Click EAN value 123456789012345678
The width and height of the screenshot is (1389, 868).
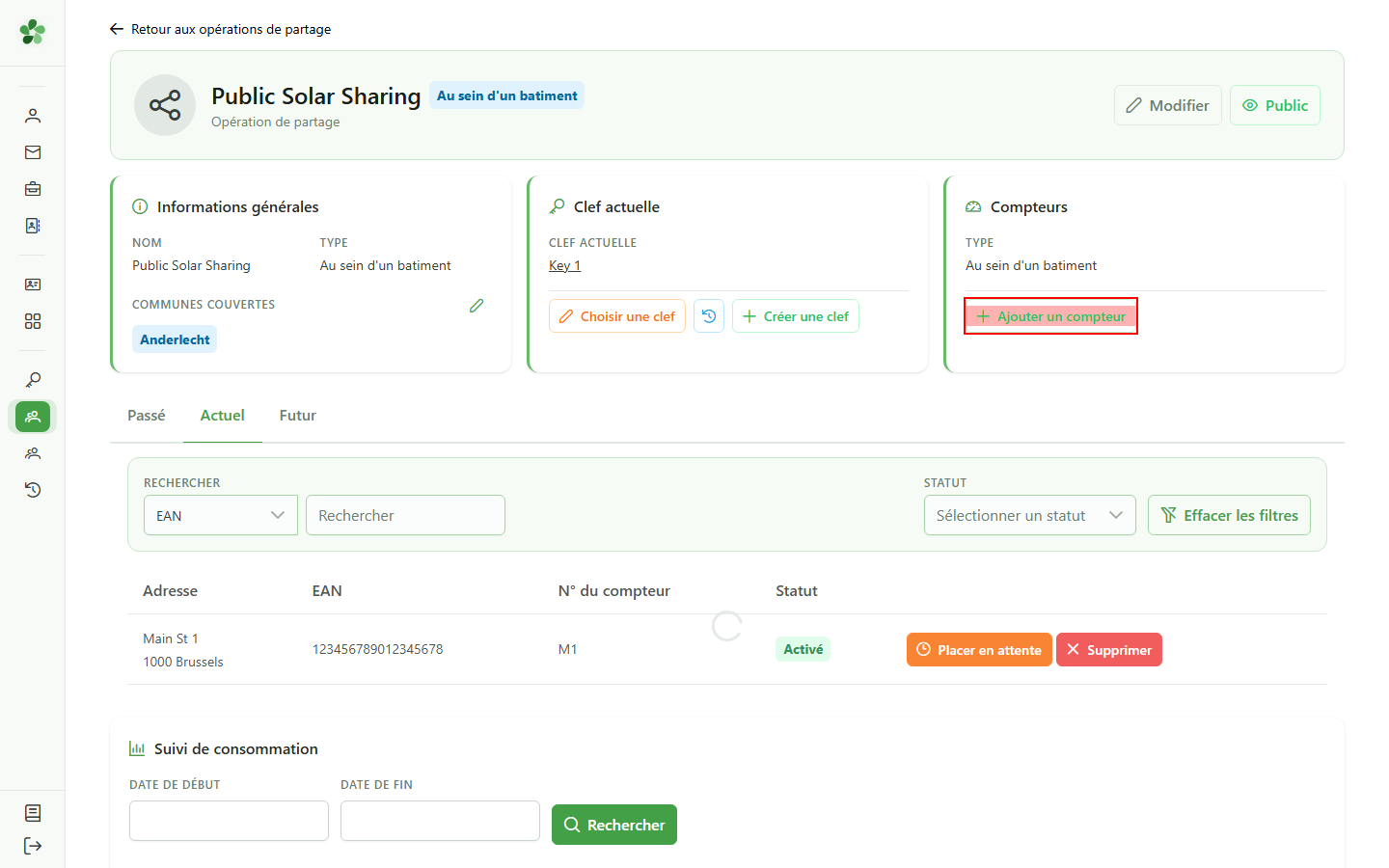(378, 649)
